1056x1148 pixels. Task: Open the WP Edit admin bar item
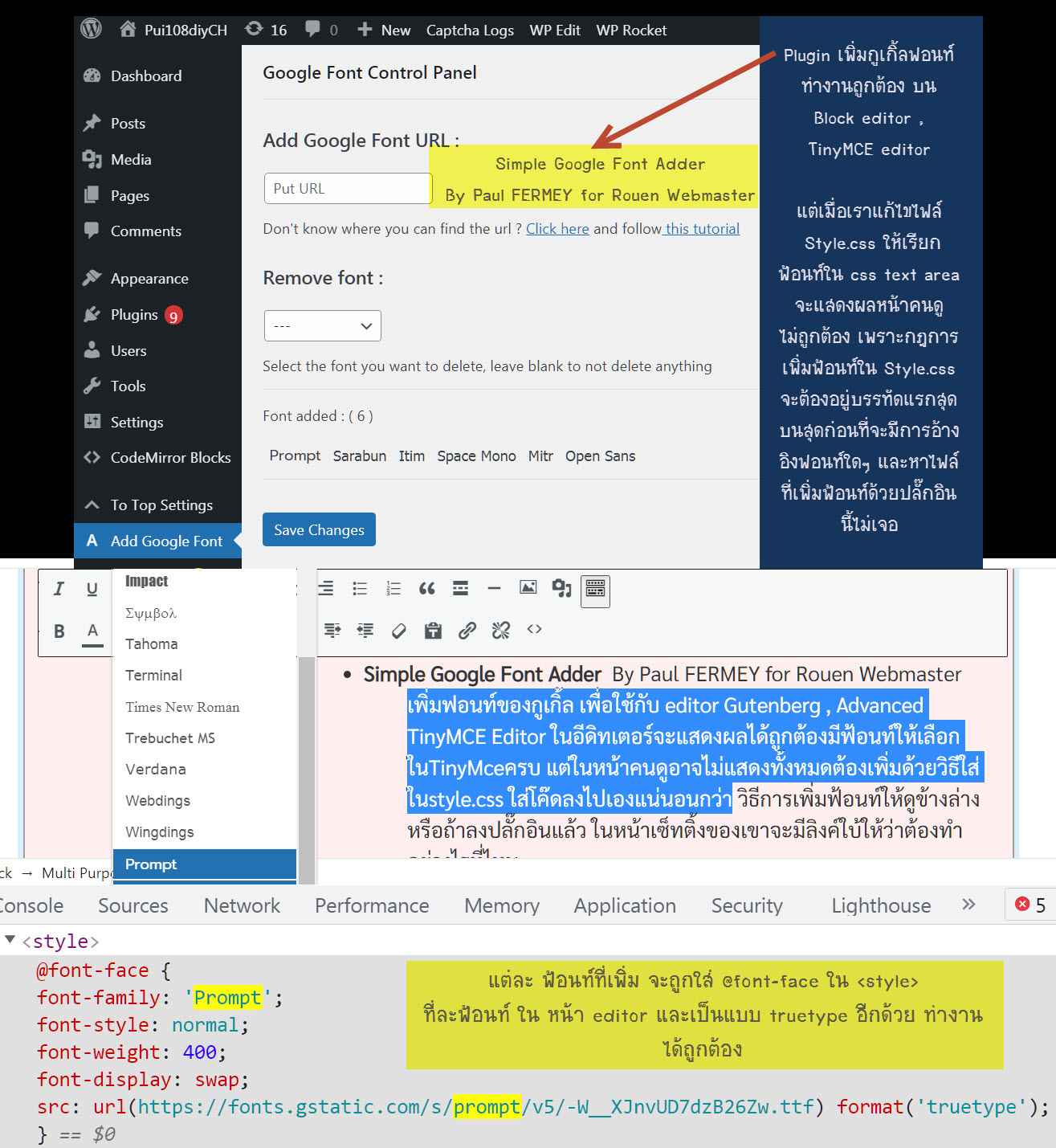pos(555,30)
